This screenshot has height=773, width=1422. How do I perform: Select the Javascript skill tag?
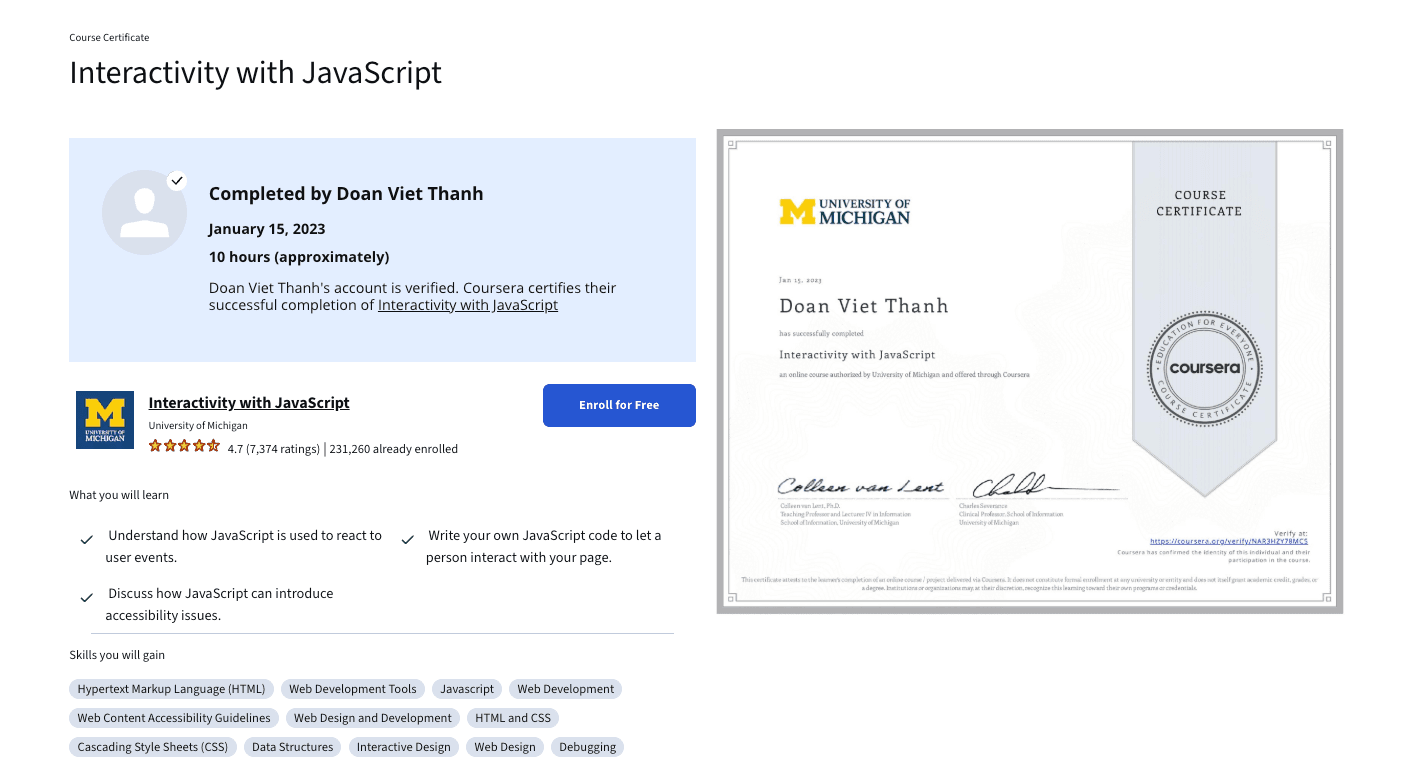pyautogui.click(x=467, y=689)
